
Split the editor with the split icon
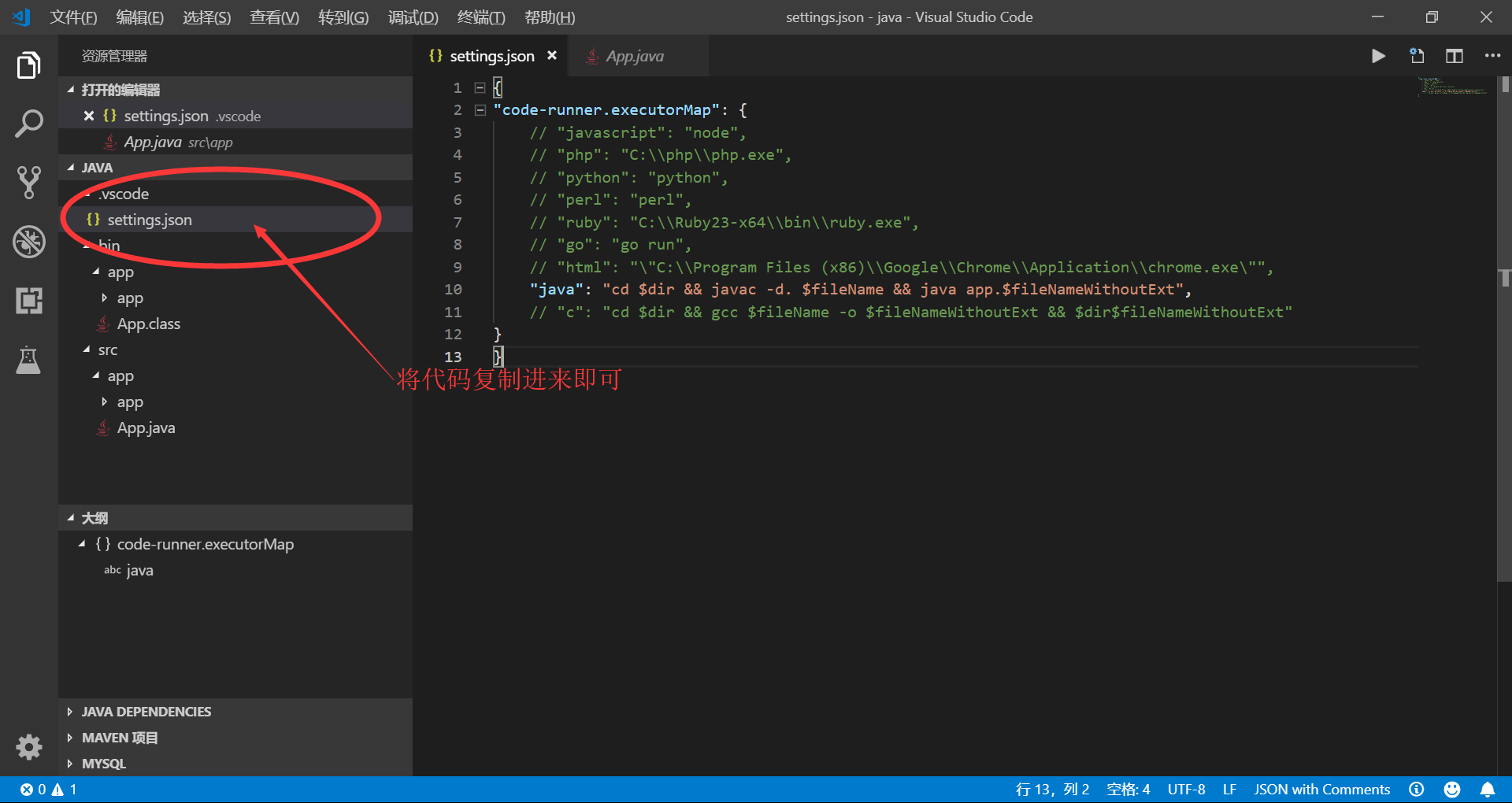click(x=1454, y=56)
